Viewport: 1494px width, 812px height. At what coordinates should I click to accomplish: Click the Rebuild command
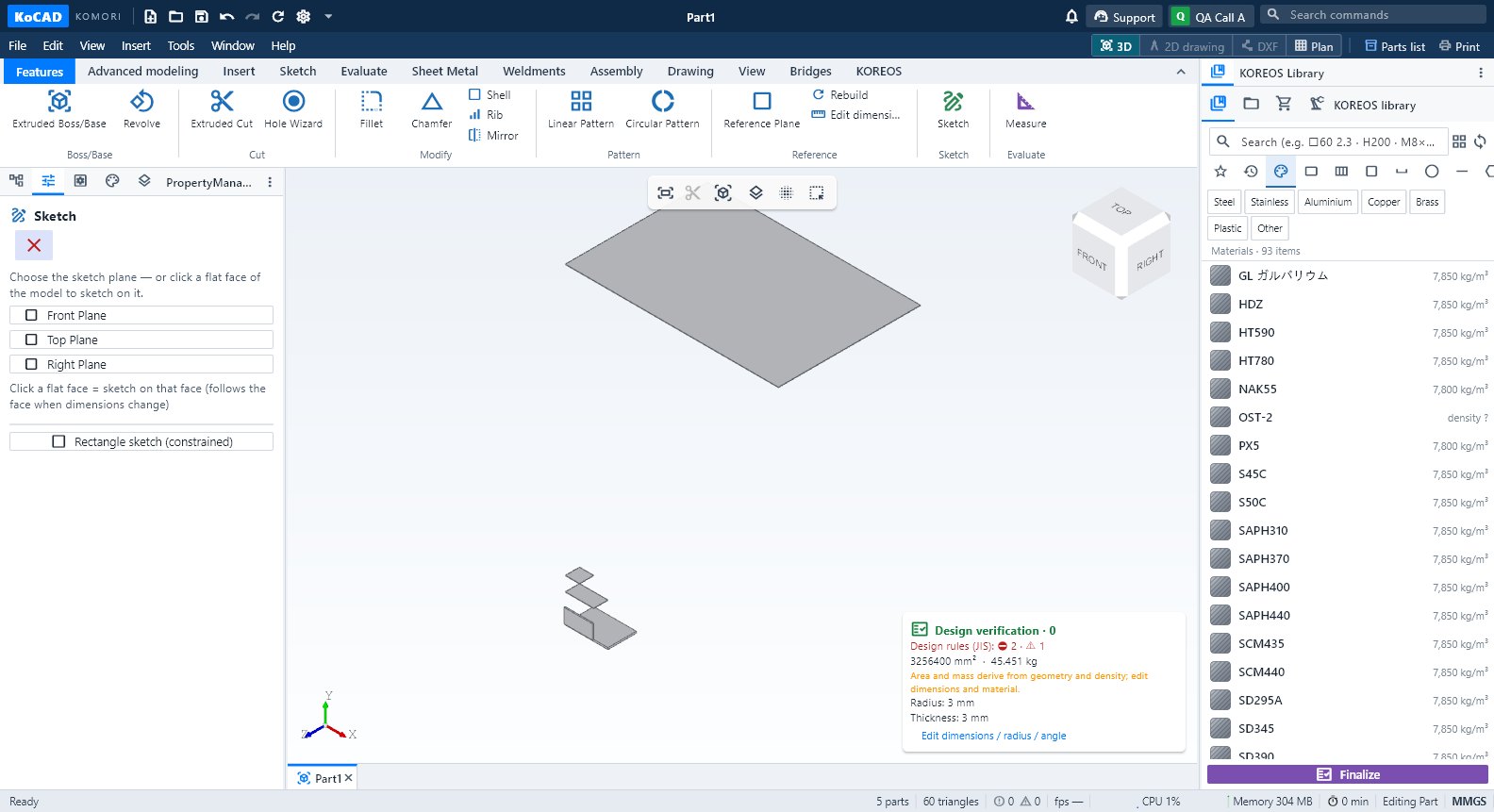point(840,95)
